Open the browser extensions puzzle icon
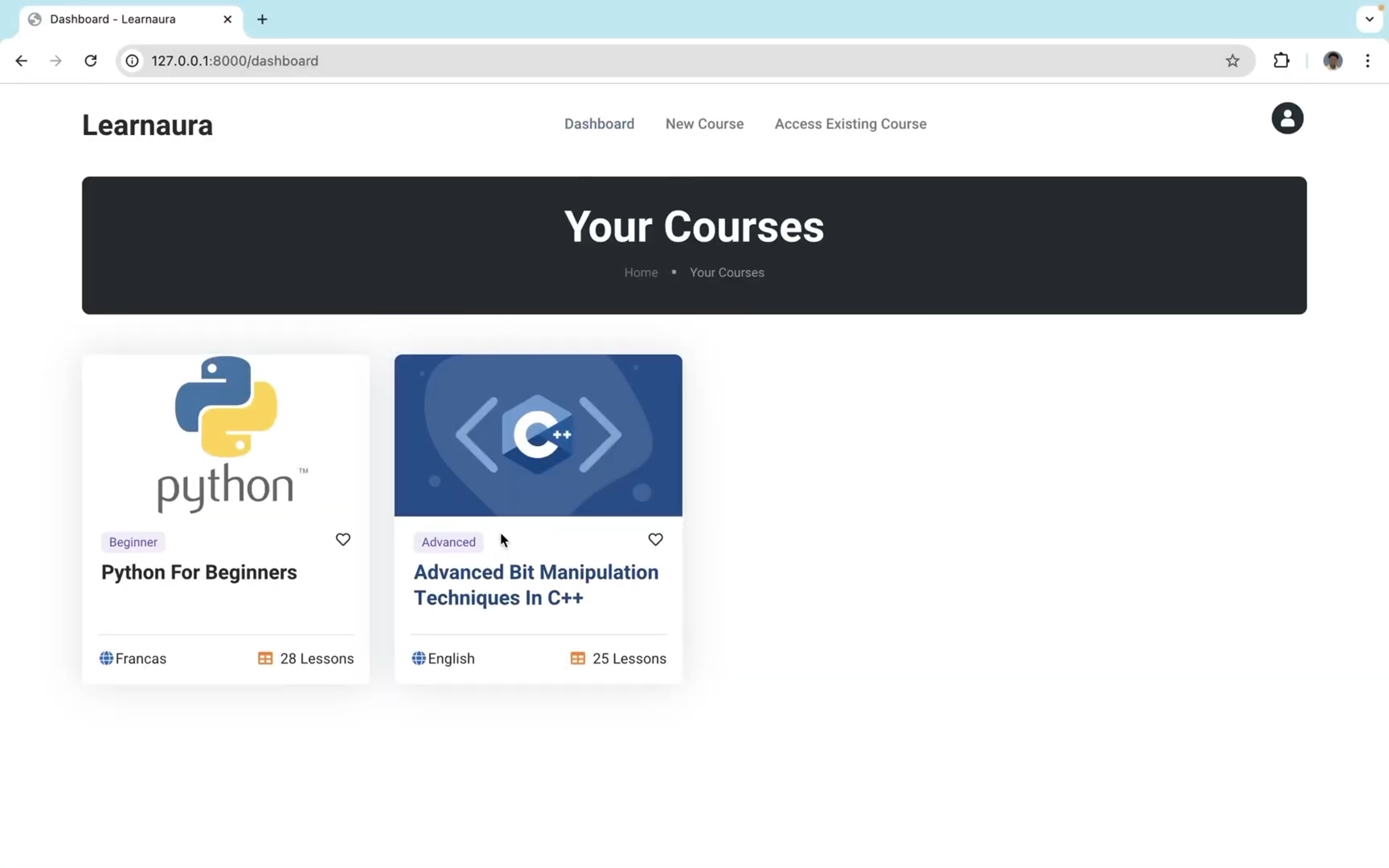 coord(1281,61)
